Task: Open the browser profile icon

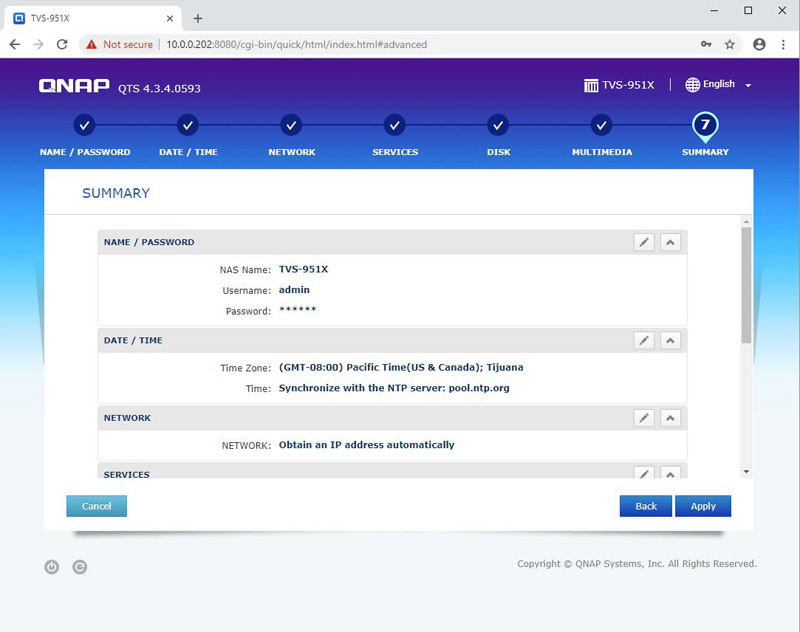Action: pyautogui.click(x=759, y=44)
